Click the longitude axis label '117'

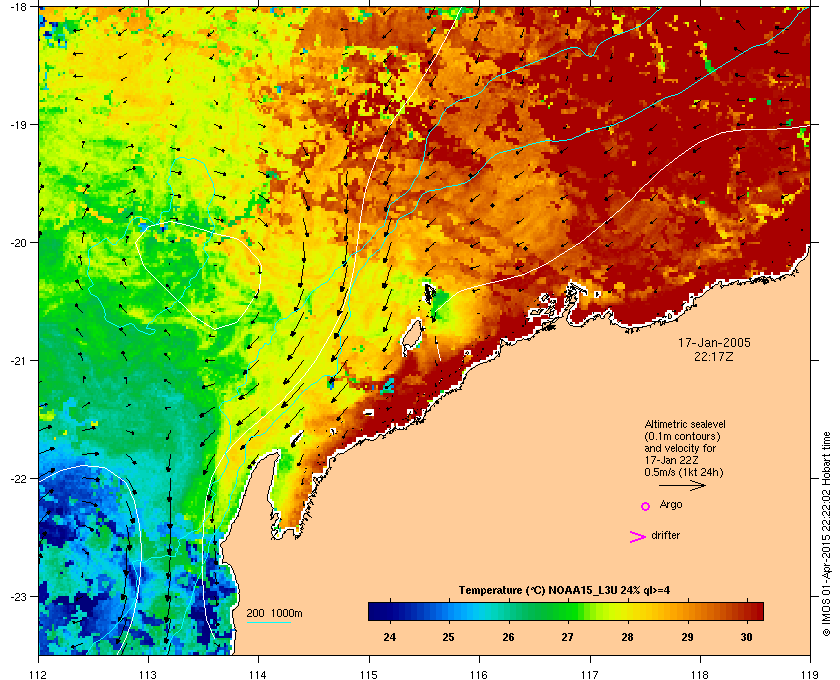click(x=590, y=674)
